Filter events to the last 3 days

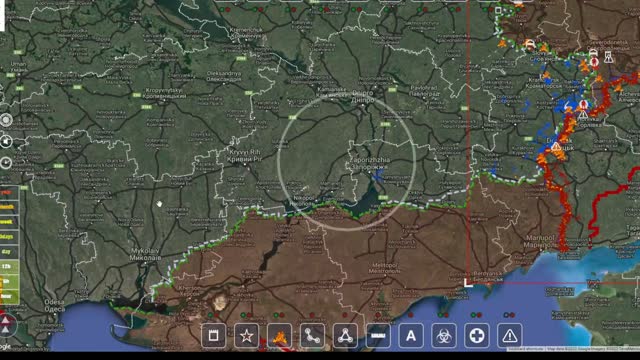(9, 237)
